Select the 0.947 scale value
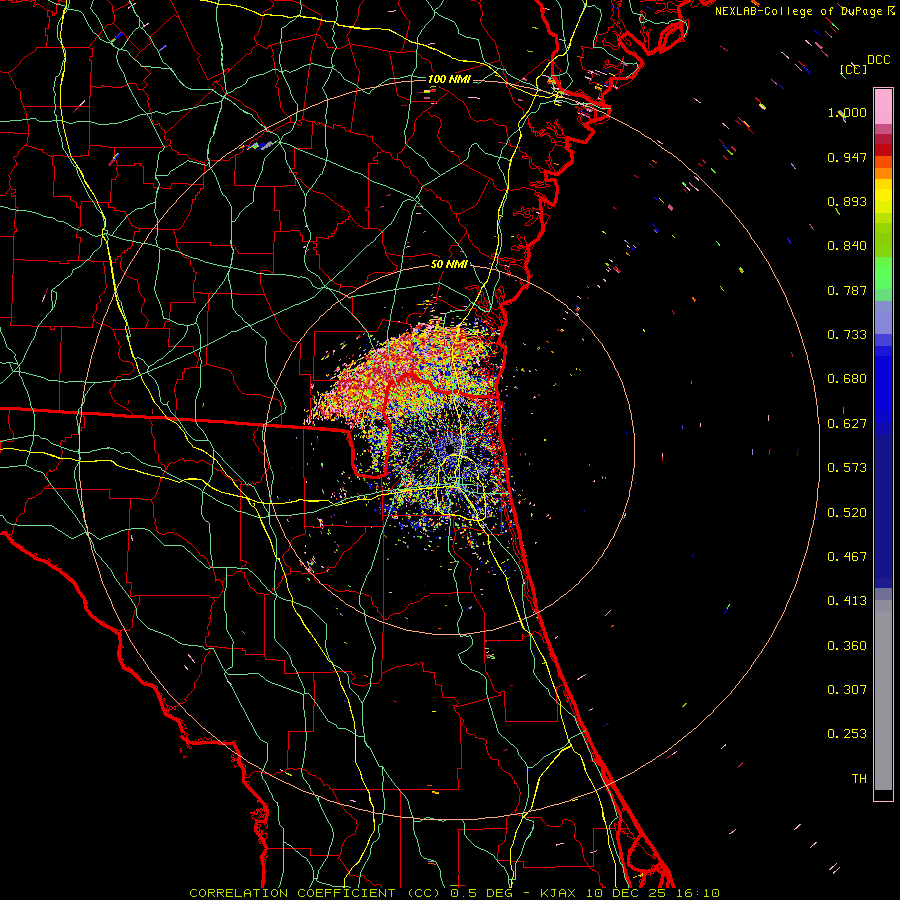Image resolution: width=900 pixels, height=900 pixels. (847, 157)
